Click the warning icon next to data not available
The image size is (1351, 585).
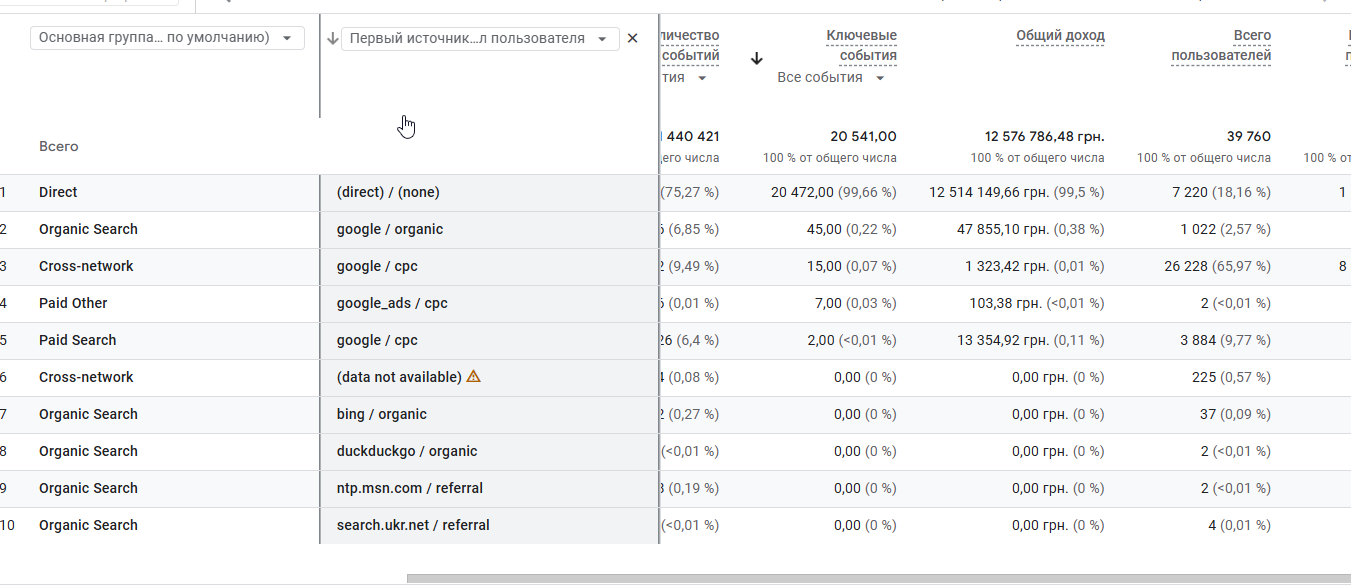474,377
